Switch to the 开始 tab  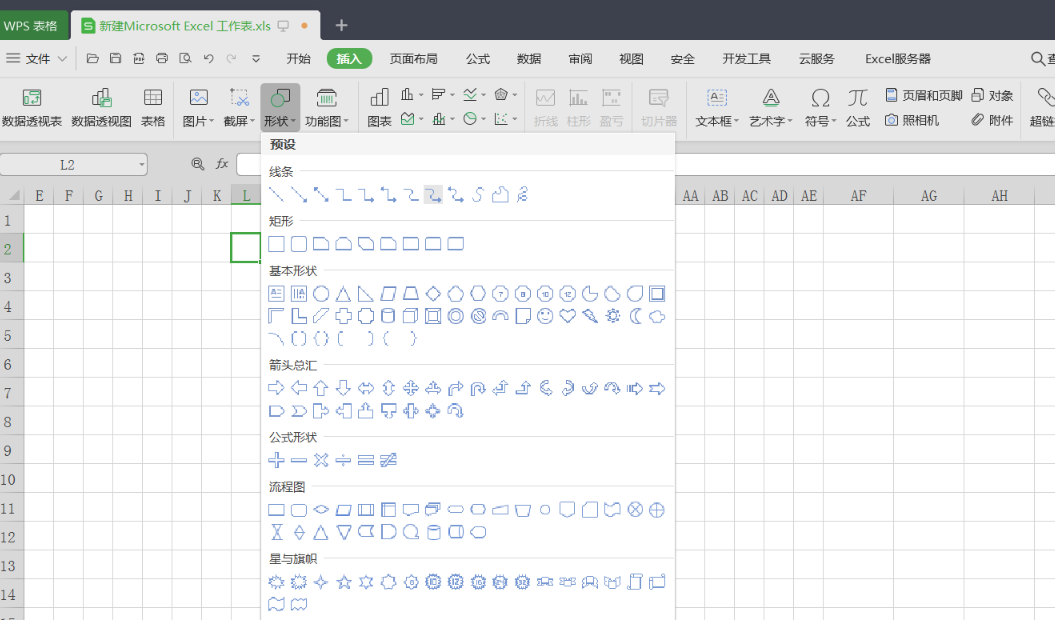[298, 59]
